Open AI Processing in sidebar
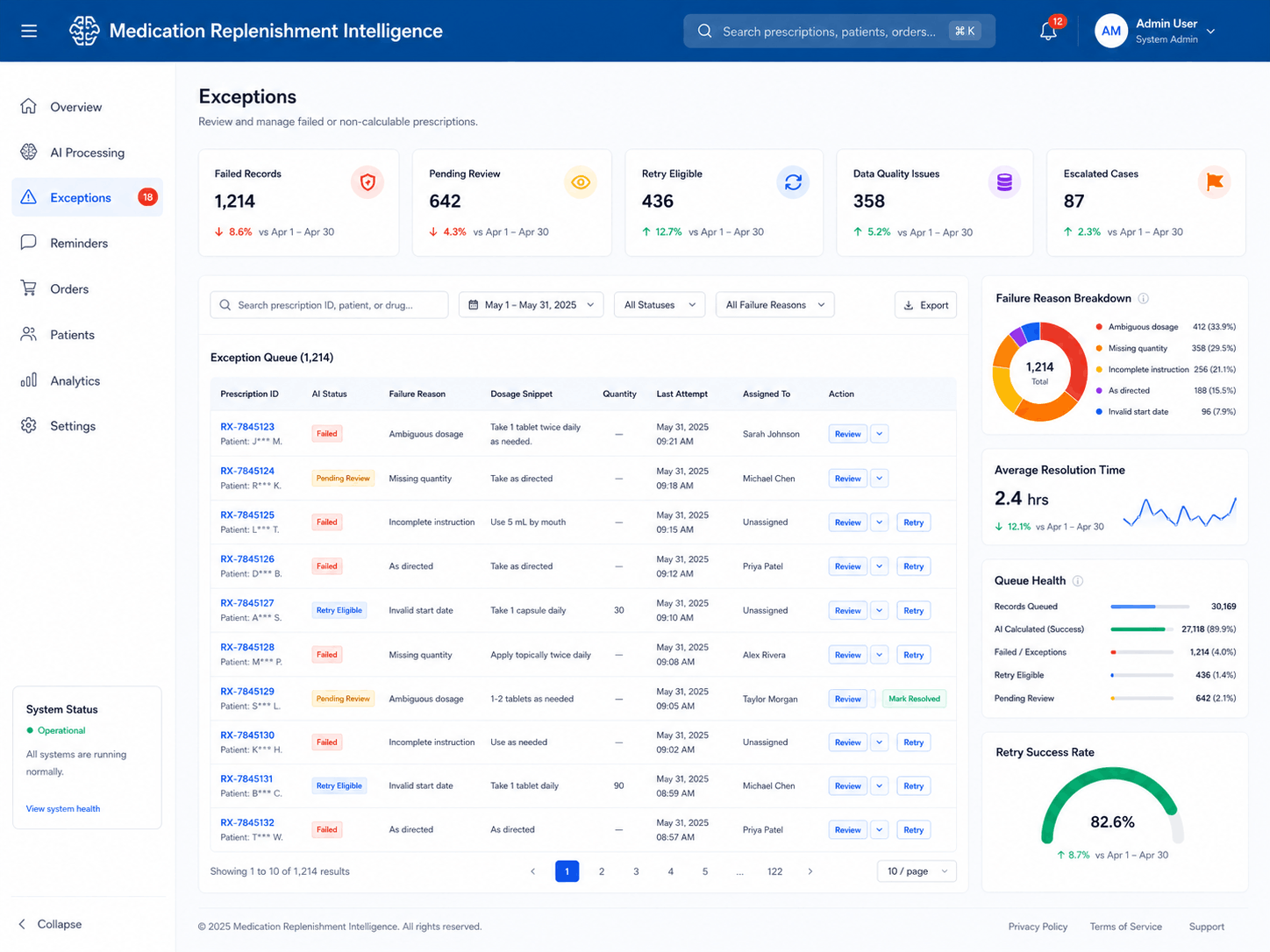1270x952 pixels. [x=87, y=153]
